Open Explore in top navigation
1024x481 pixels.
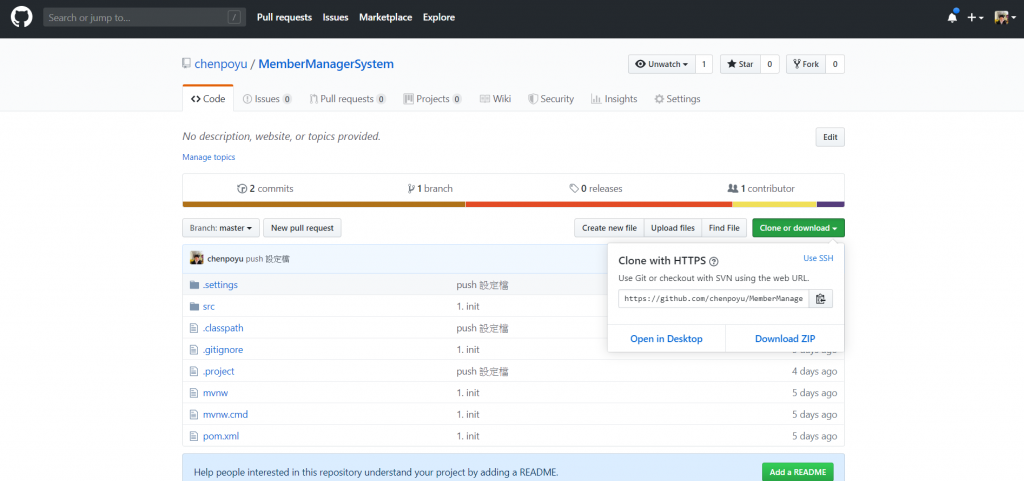tap(439, 18)
